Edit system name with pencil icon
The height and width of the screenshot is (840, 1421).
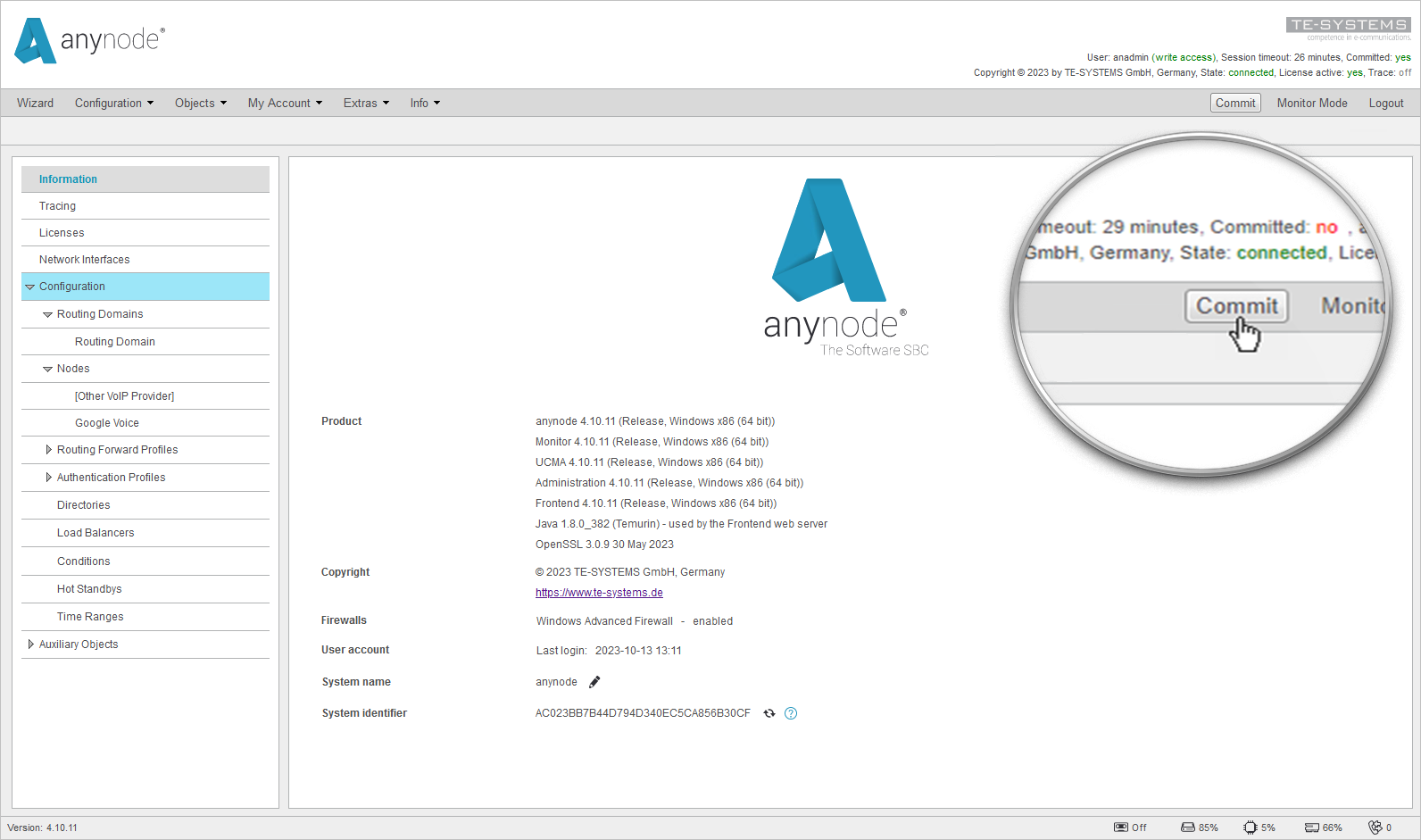(594, 682)
